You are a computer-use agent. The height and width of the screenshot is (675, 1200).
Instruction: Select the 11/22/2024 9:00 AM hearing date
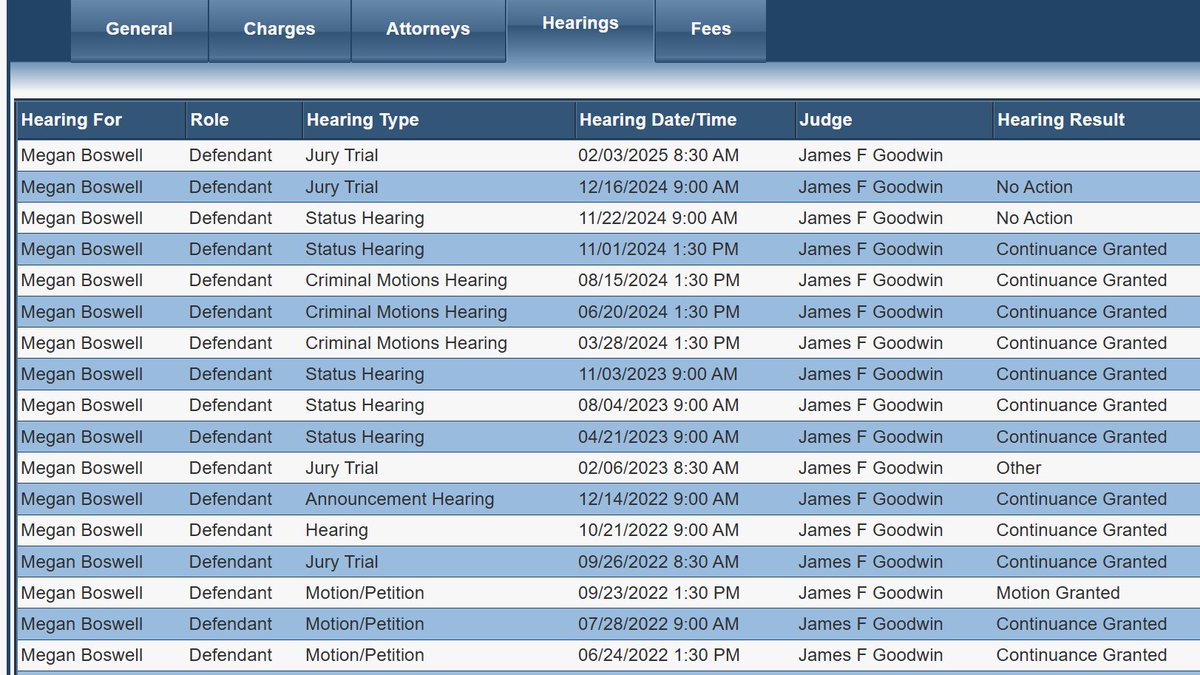(x=658, y=218)
